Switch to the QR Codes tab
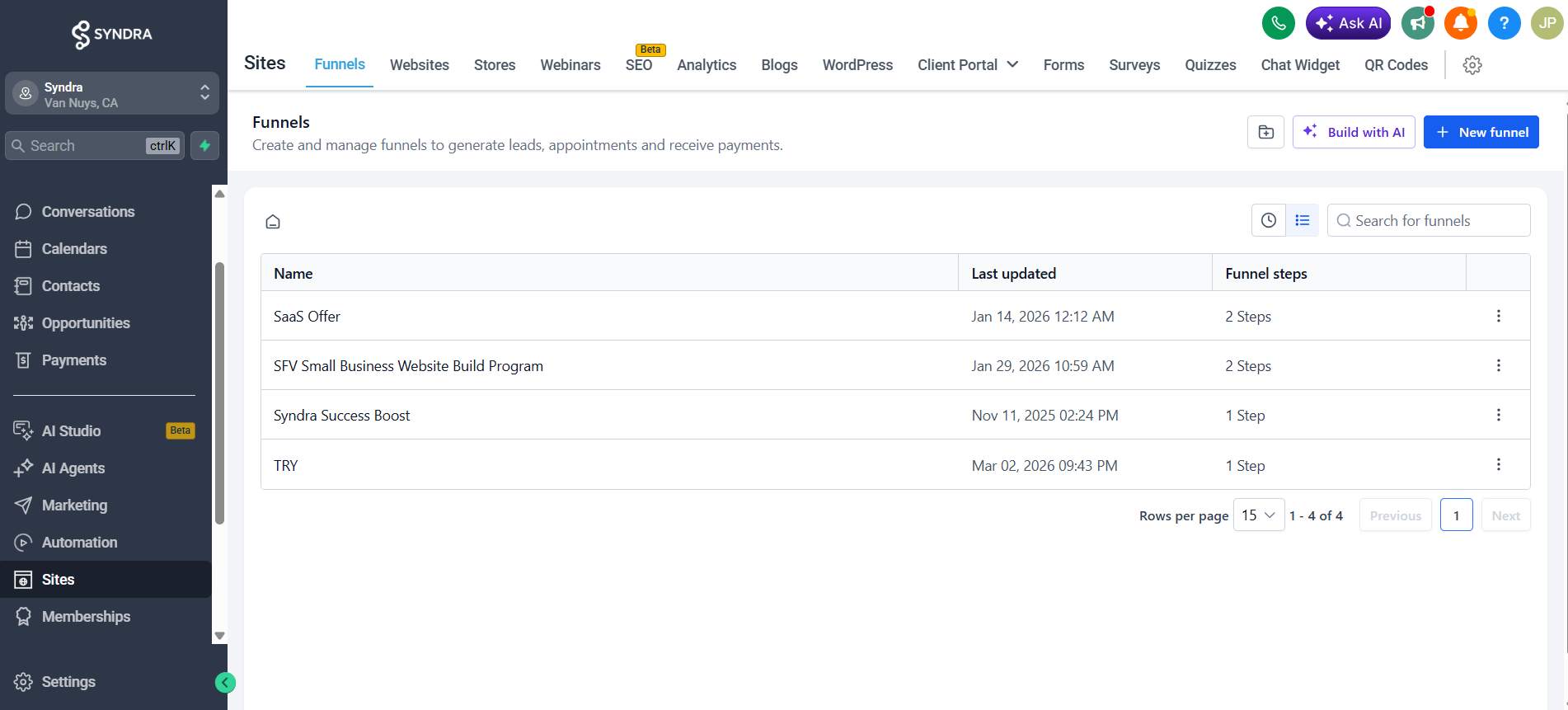 tap(1396, 65)
